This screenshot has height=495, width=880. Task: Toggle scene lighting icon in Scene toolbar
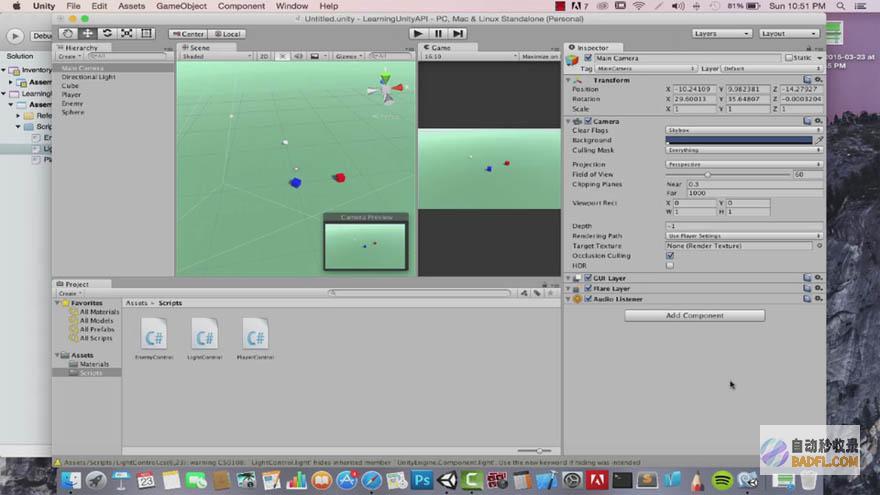coord(282,56)
